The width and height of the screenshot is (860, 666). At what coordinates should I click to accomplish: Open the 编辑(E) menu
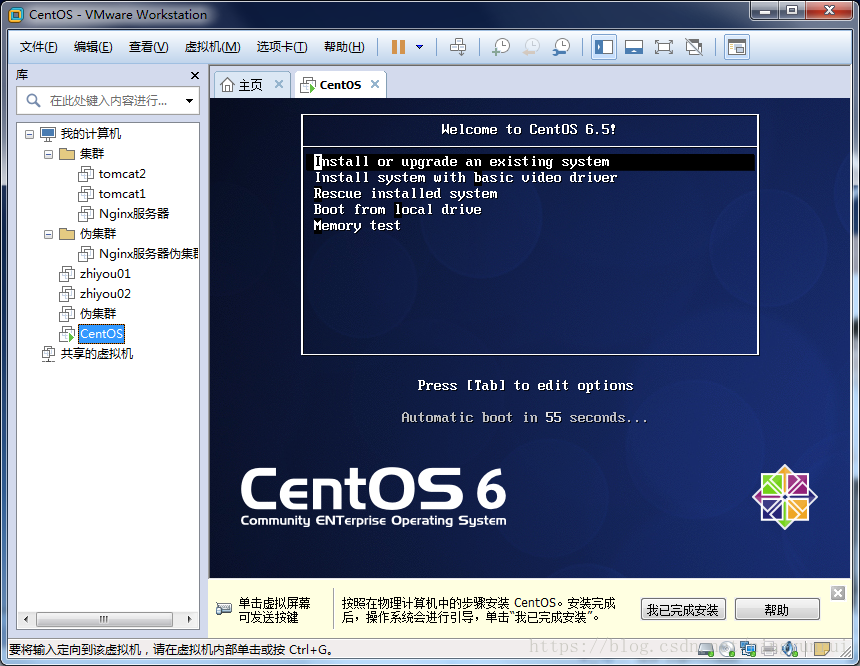pos(93,47)
